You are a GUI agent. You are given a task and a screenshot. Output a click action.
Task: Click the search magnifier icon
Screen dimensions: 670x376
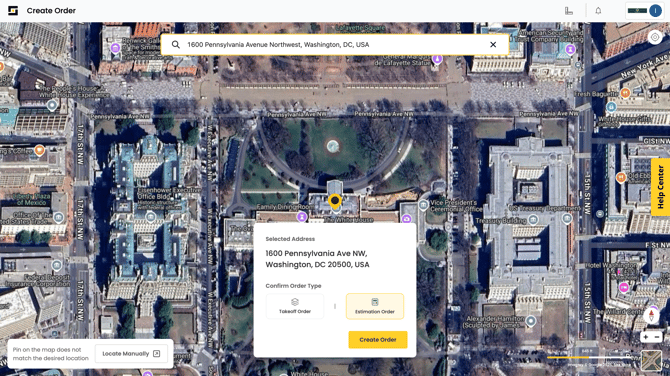(x=176, y=44)
